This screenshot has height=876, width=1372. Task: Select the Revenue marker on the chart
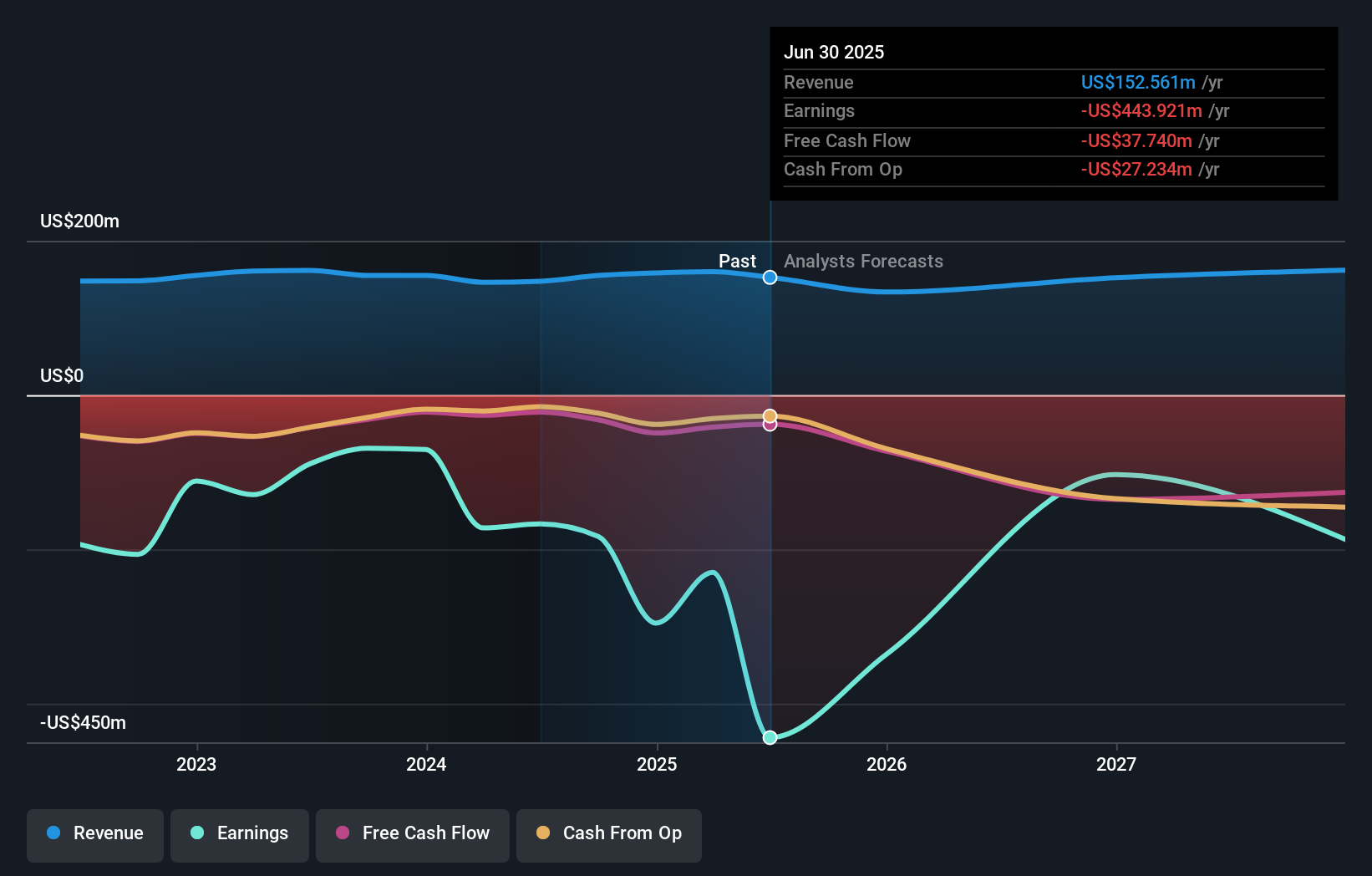770,278
